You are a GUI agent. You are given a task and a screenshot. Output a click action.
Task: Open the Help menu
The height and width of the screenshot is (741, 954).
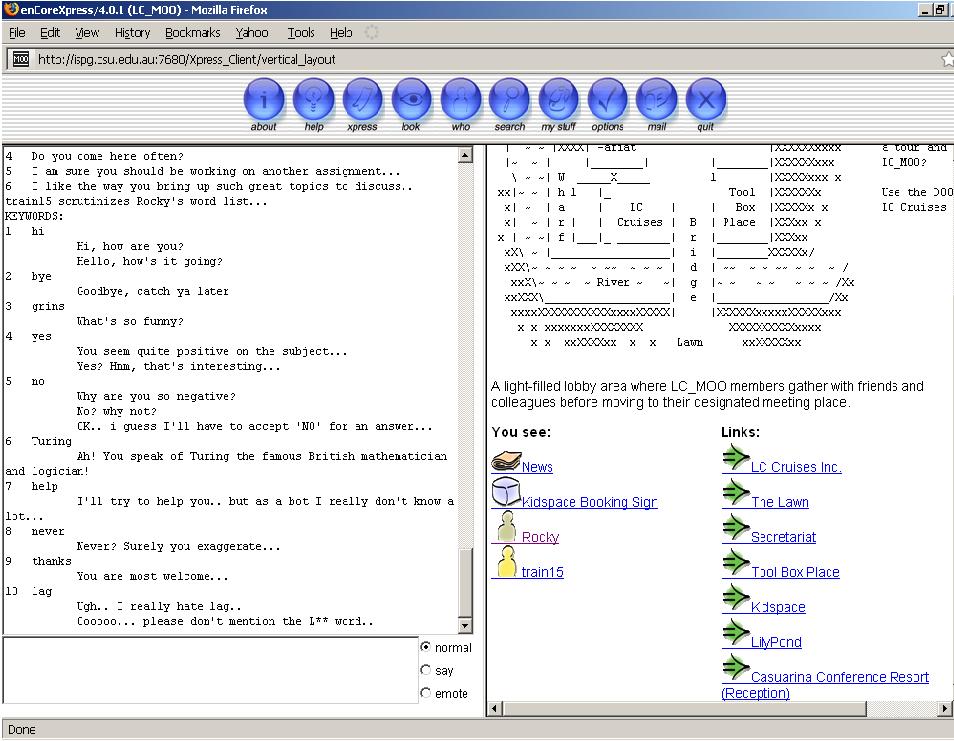pyautogui.click(x=341, y=33)
